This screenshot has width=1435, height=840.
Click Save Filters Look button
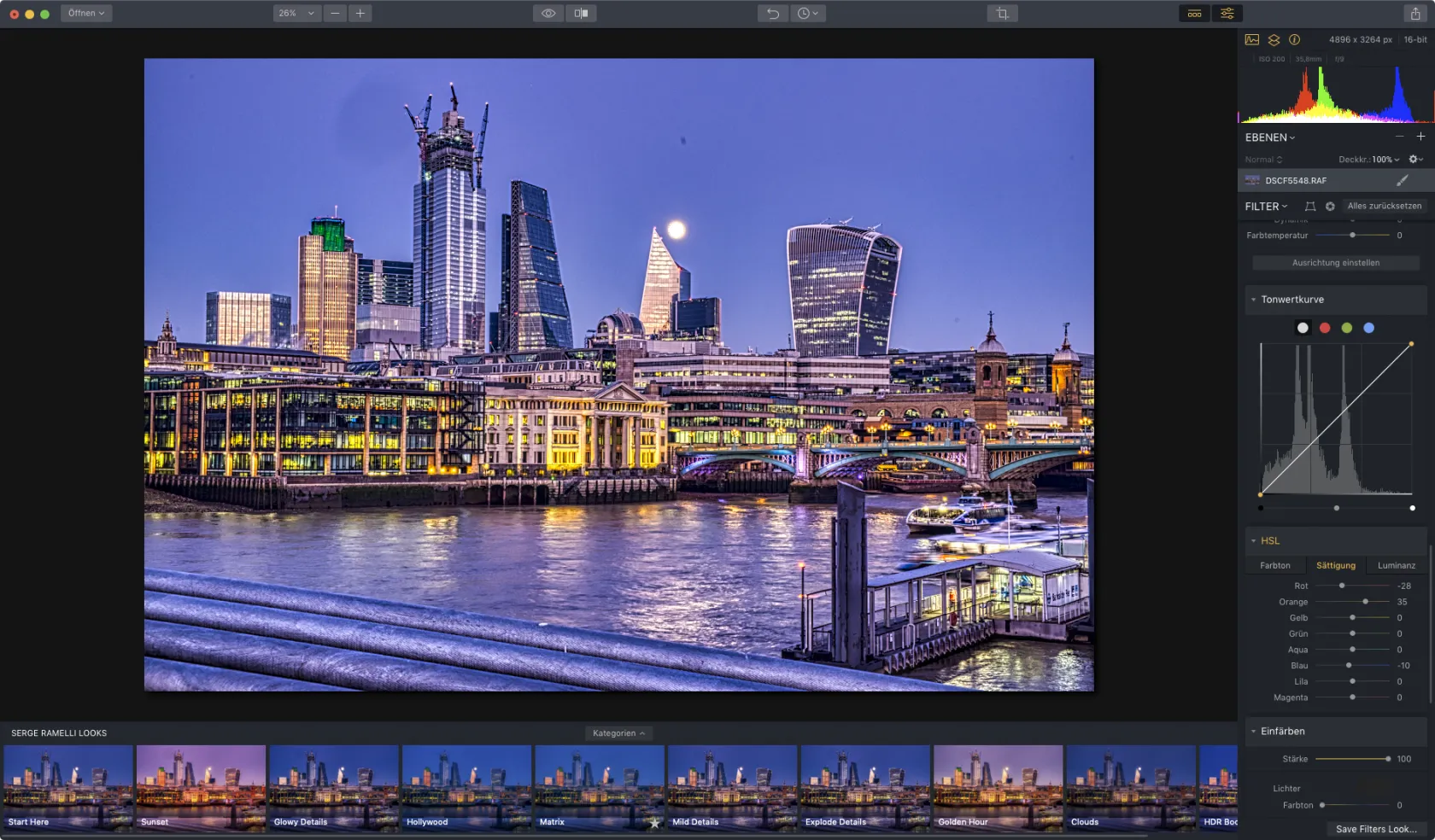tap(1375, 829)
